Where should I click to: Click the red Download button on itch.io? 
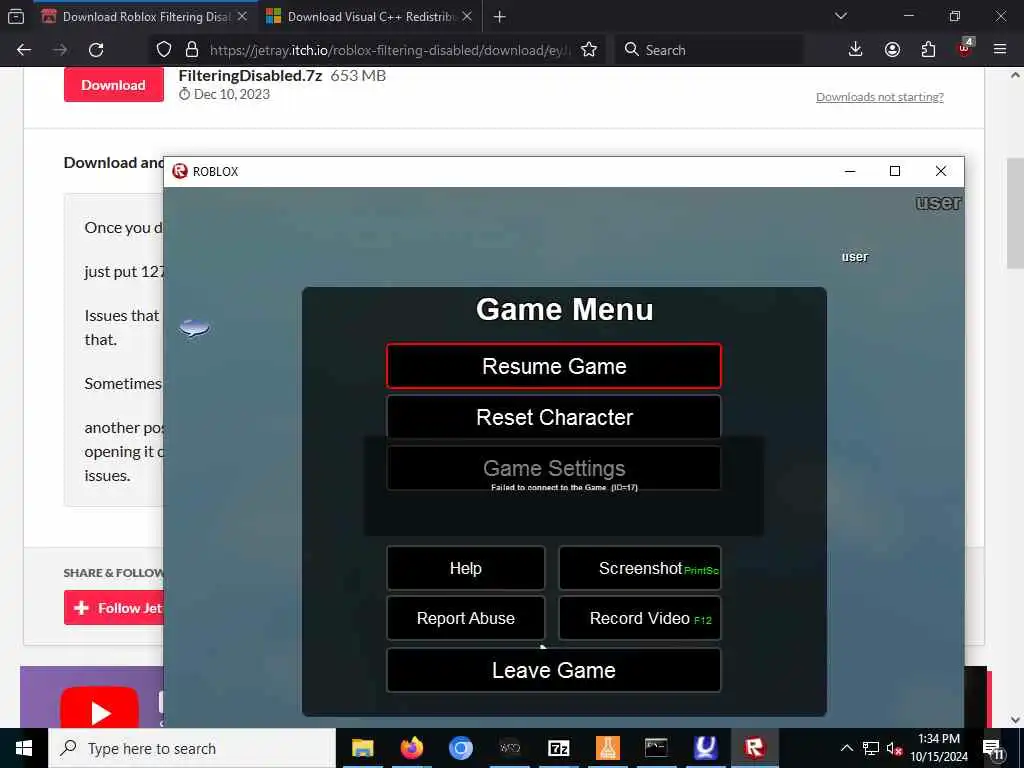pos(114,85)
